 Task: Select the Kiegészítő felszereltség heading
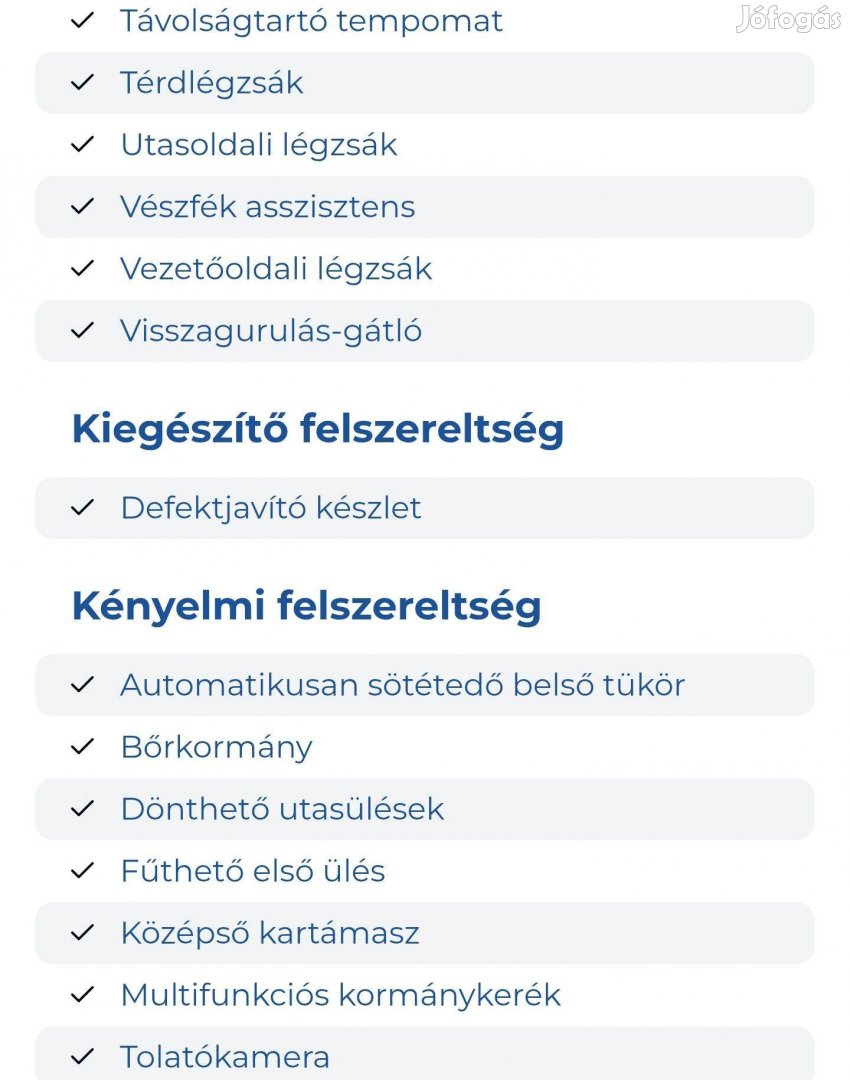318,429
